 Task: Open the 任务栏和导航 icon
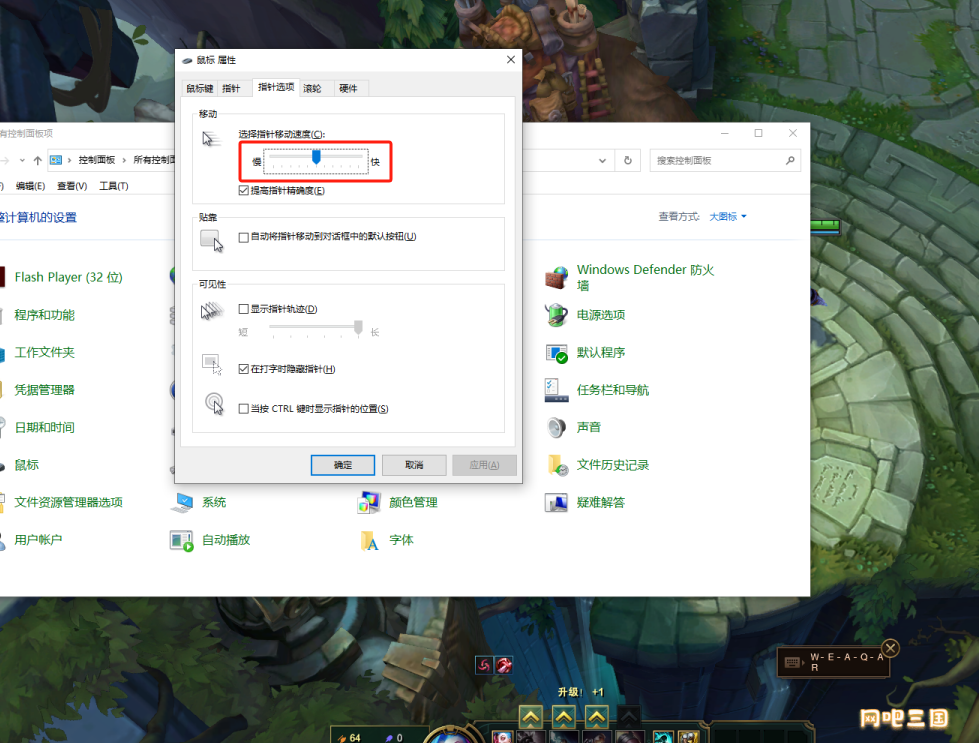[x=556, y=390]
